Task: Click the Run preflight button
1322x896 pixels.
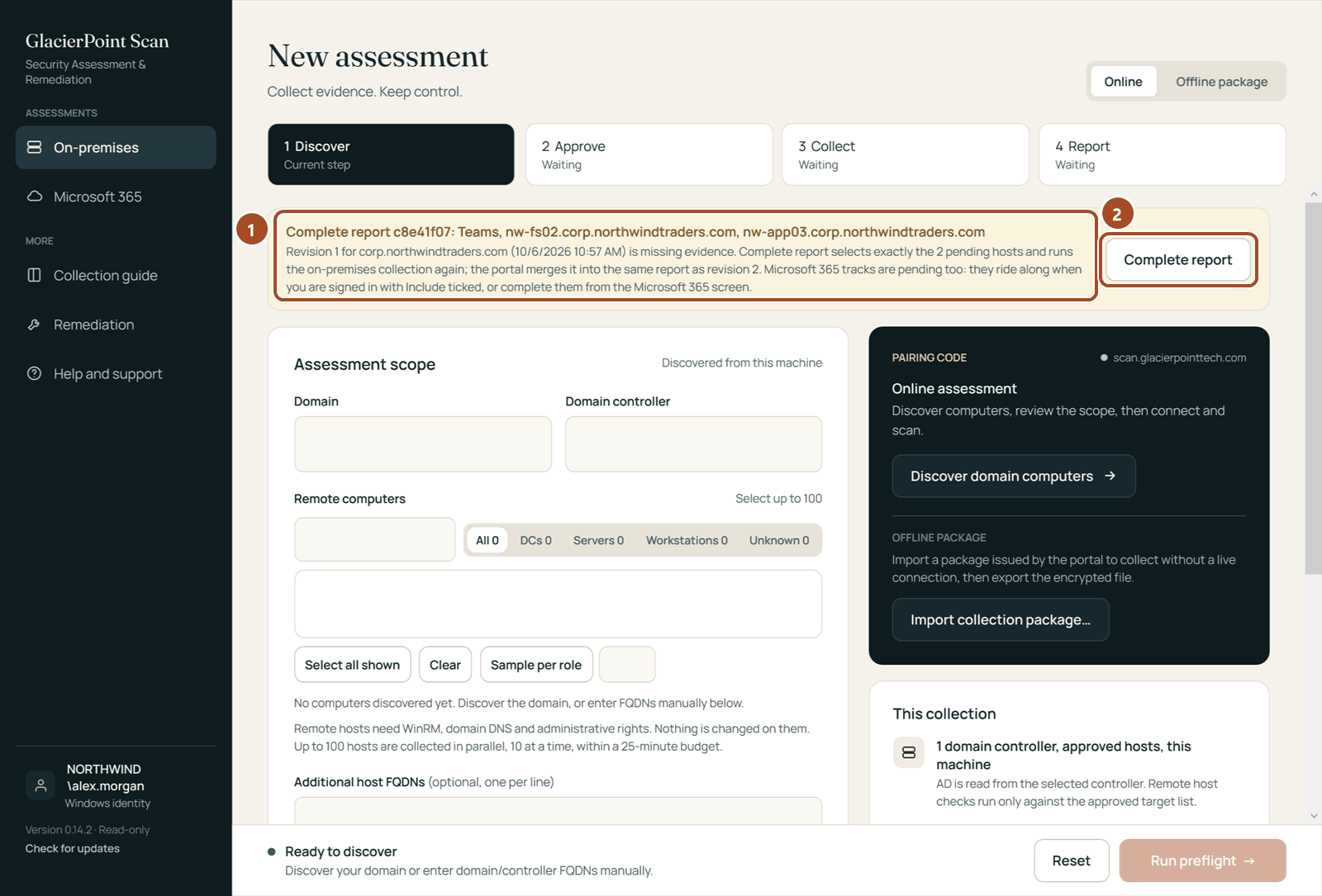Action: pos(1202,860)
